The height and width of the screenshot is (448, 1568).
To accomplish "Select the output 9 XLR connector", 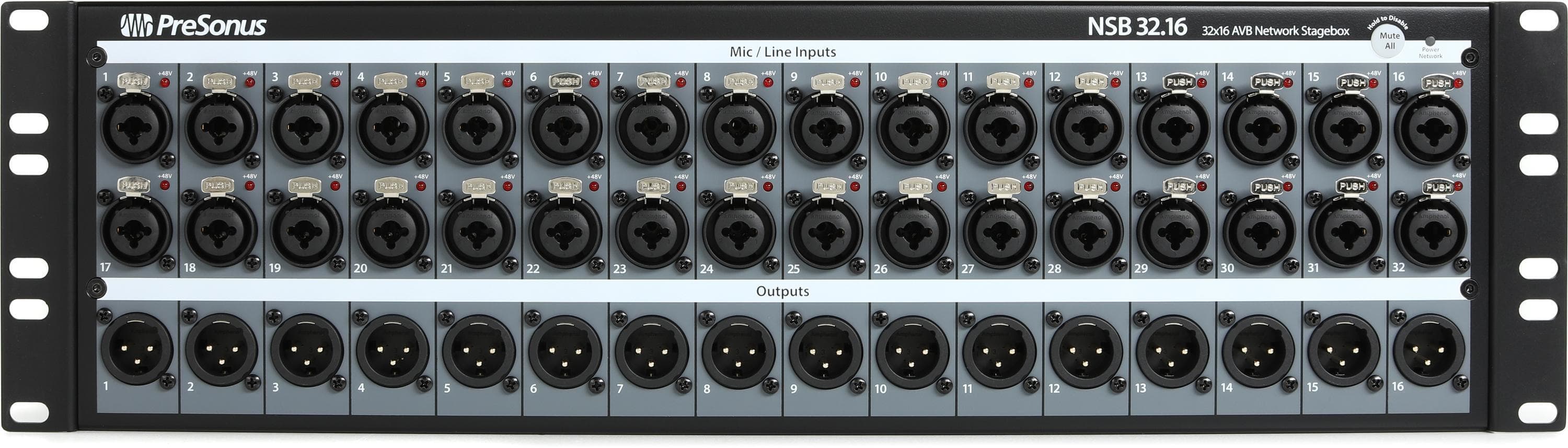I will [826, 351].
